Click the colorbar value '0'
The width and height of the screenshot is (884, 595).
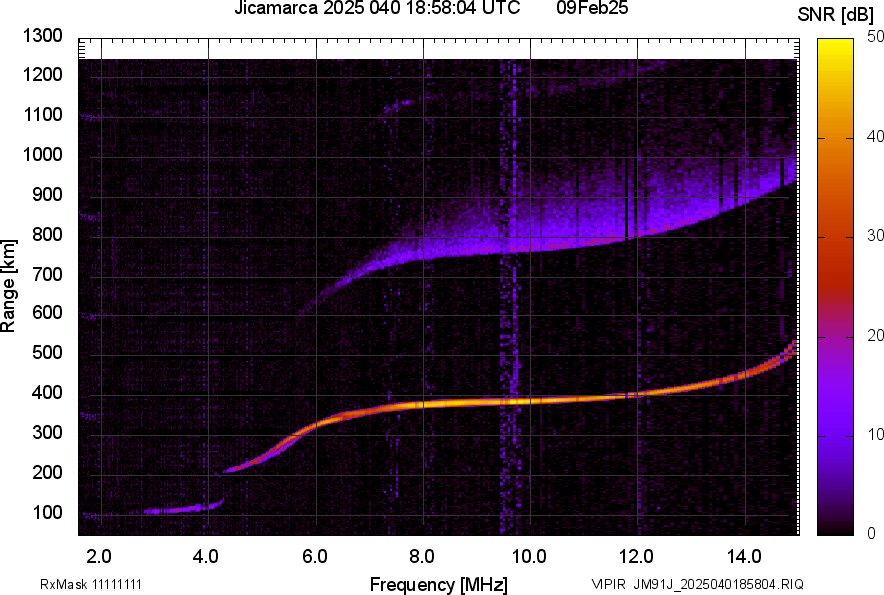click(x=872, y=534)
